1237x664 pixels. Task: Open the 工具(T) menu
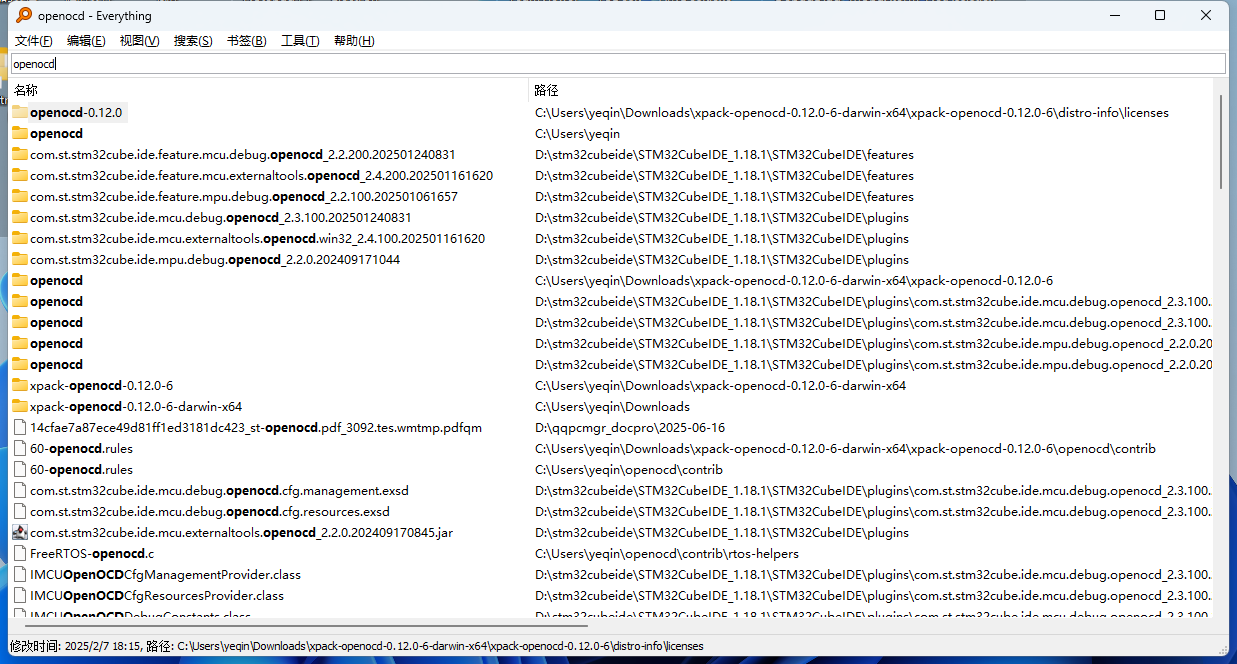[x=300, y=41]
